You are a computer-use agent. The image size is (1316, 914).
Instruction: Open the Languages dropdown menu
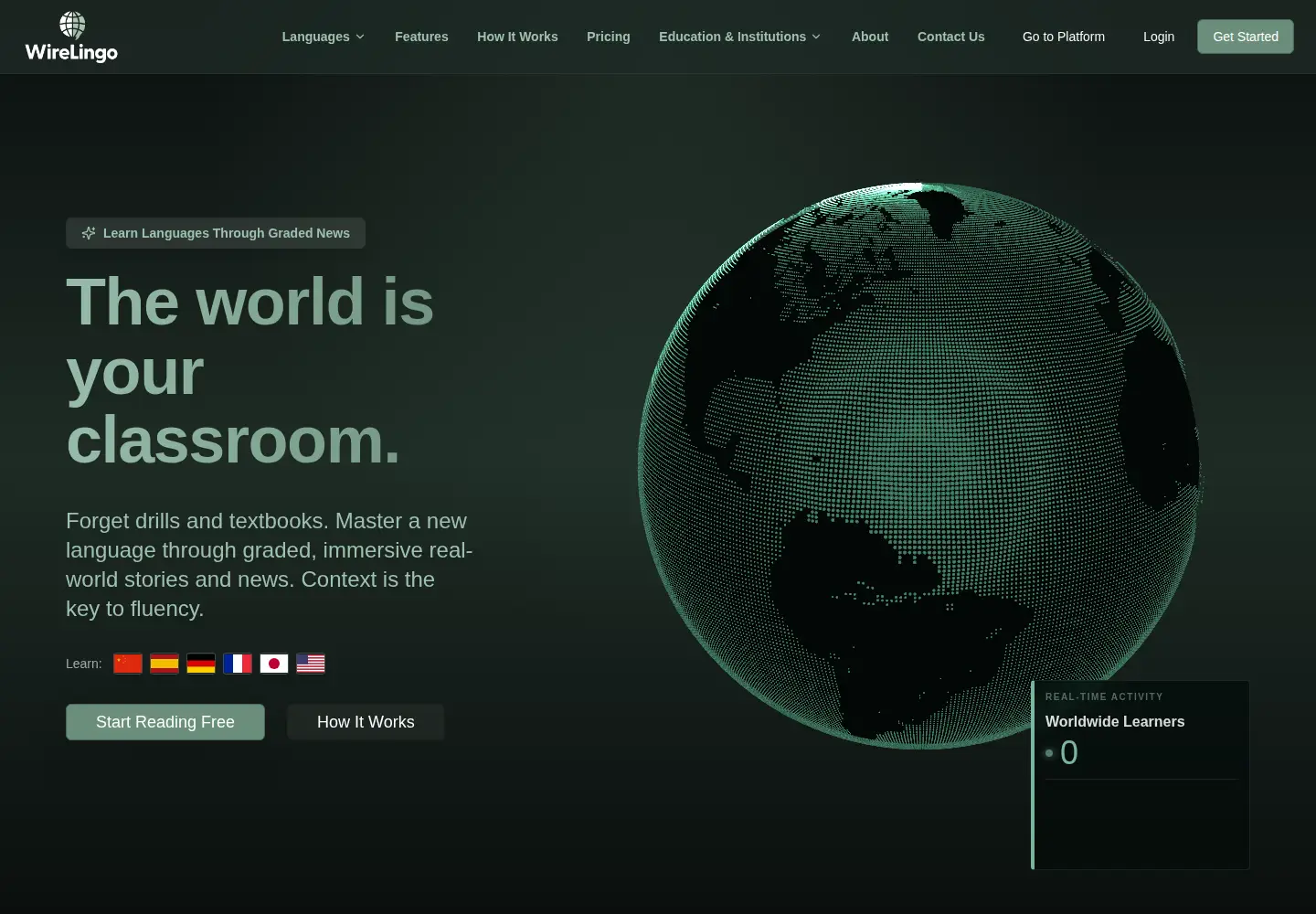coord(324,37)
